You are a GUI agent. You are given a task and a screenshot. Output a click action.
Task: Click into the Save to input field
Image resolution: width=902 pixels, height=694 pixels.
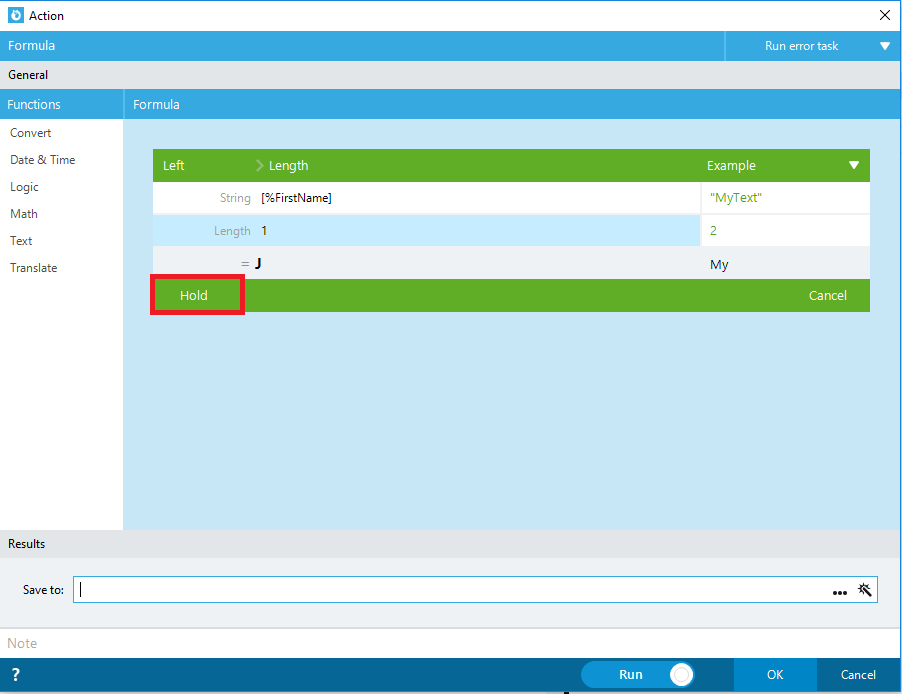coord(452,590)
